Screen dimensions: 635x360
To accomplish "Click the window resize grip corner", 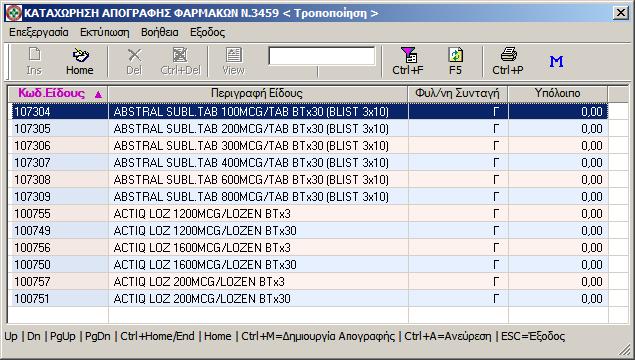I will pos(626,350).
